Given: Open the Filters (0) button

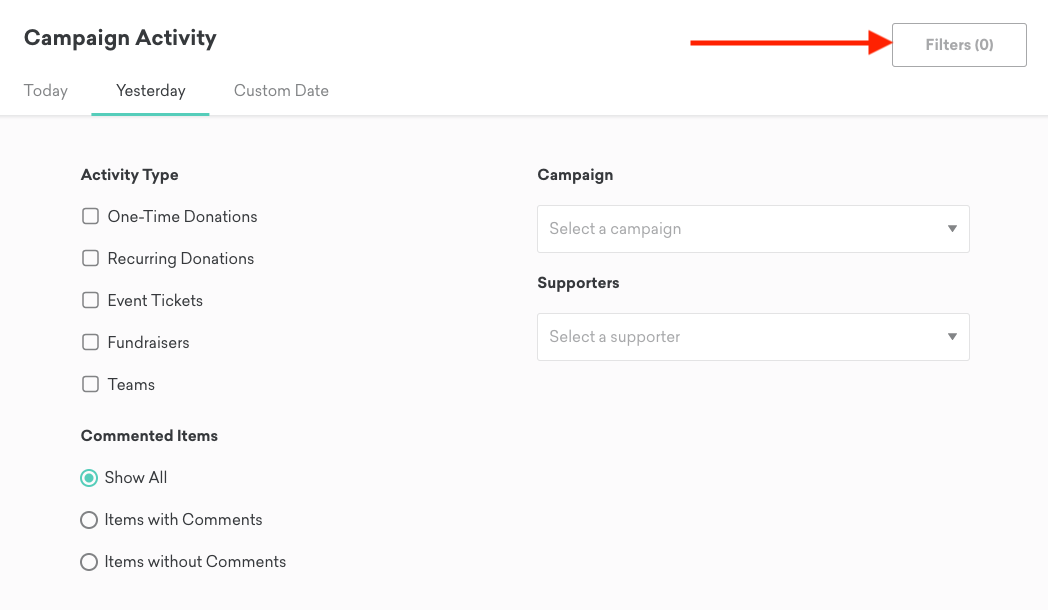Looking at the screenshot, I should (959, 45).
